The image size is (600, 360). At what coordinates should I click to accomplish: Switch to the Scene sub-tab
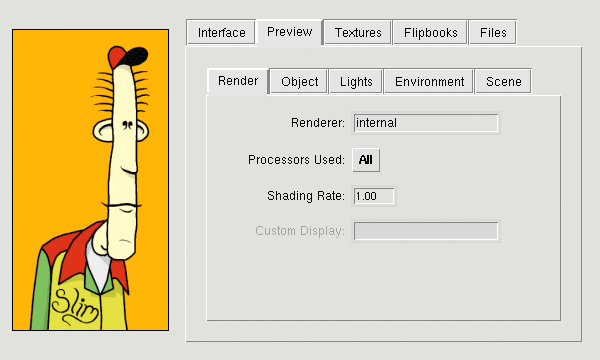coord(504,81)
